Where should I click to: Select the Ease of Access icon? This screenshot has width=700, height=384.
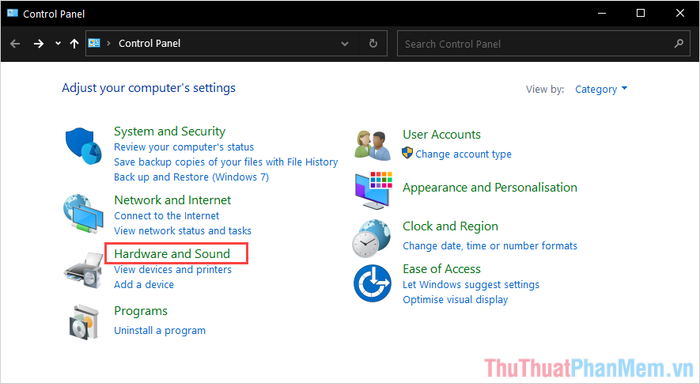372,283
